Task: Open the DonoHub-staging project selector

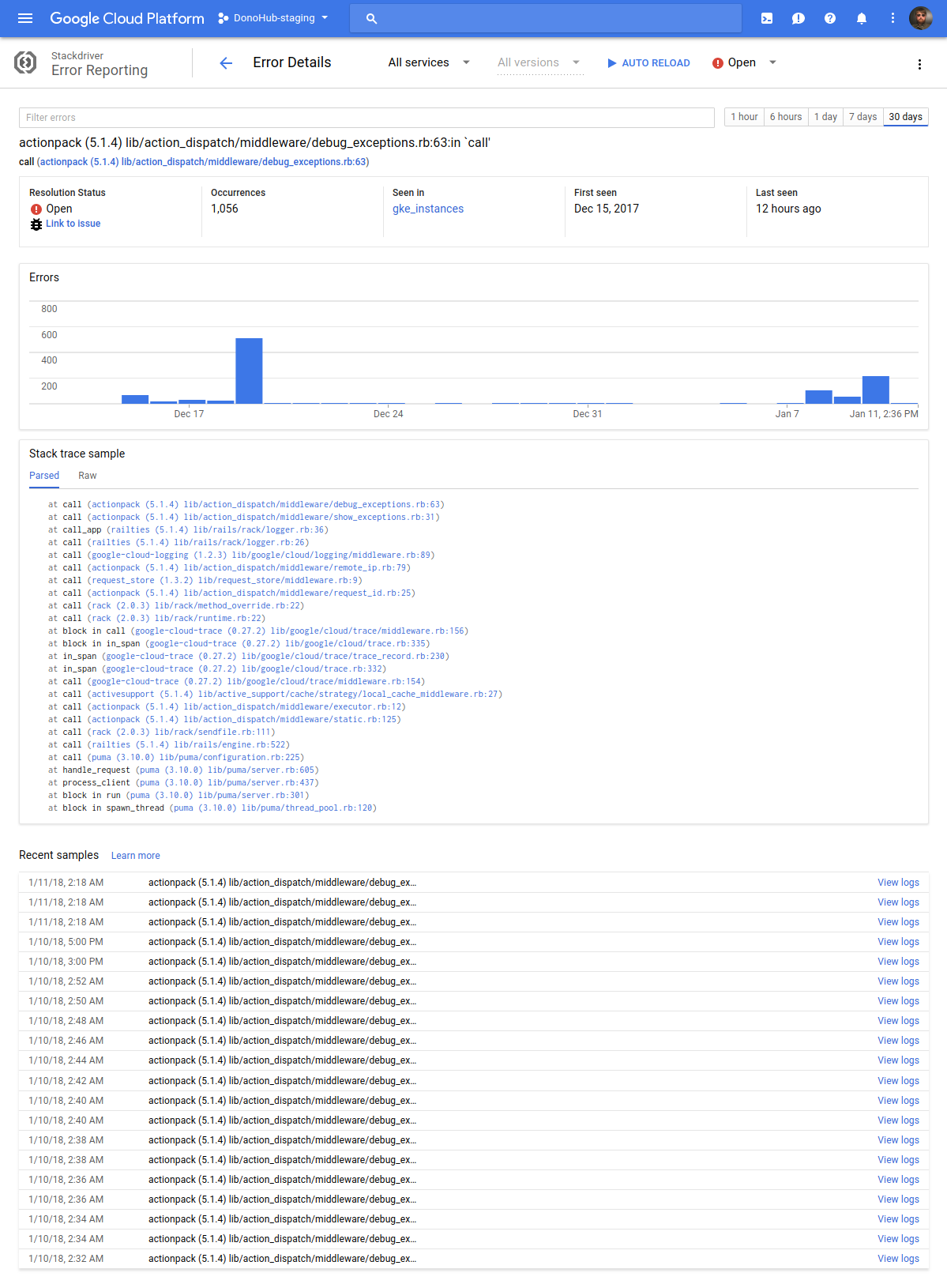Action: click(273, 18)
